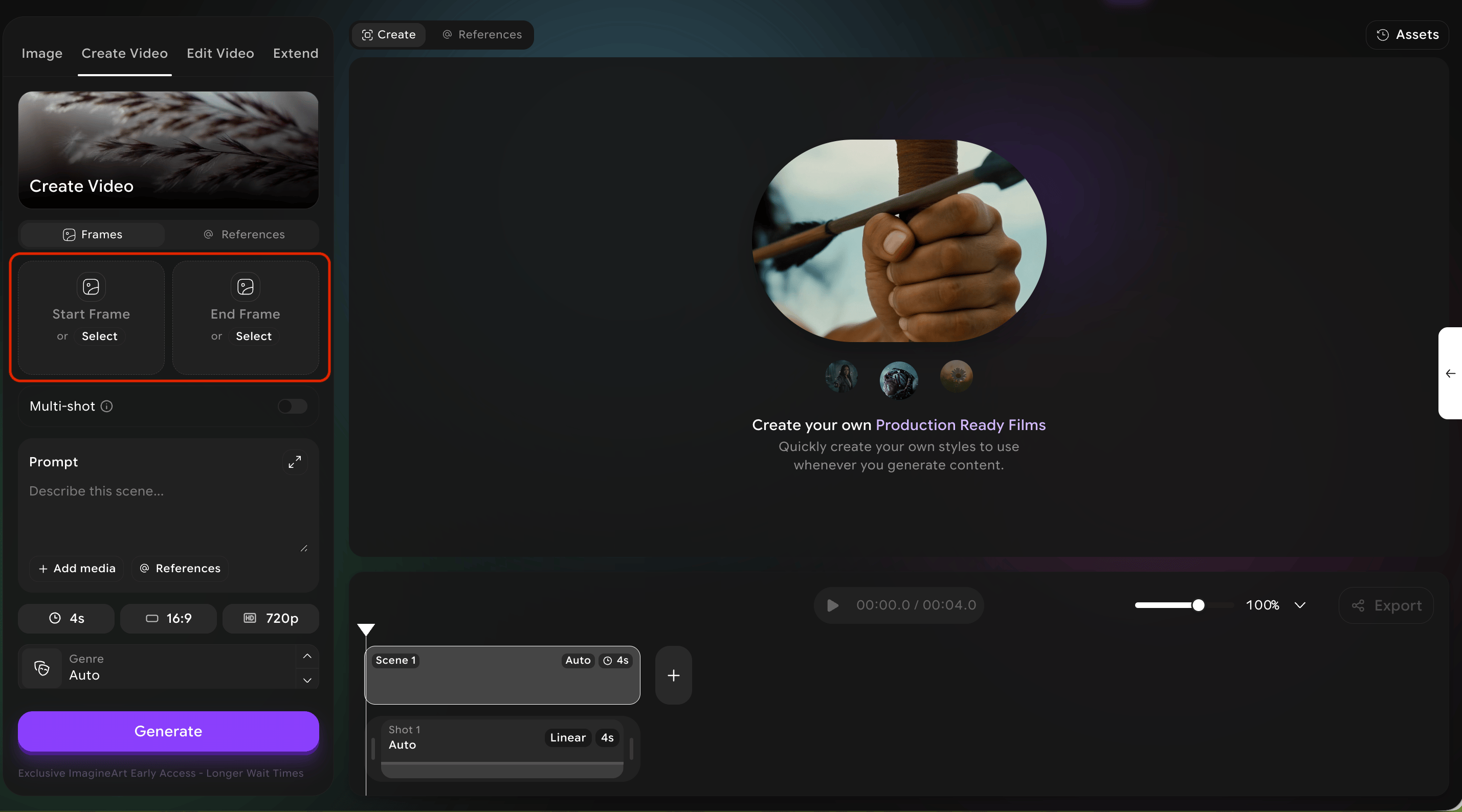
Task: Click Select under End Frame
Action: pos(254,336)
